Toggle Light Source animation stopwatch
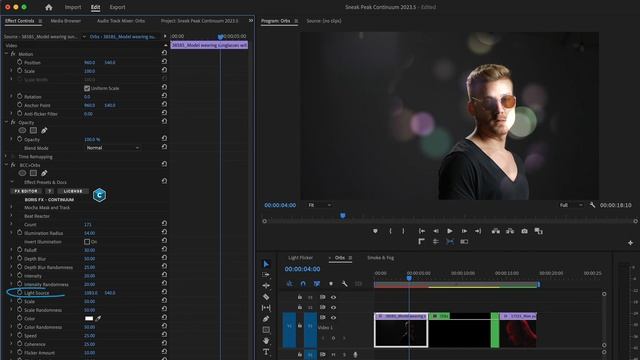This screenshot has width=640, height=360. click(20, 293)
